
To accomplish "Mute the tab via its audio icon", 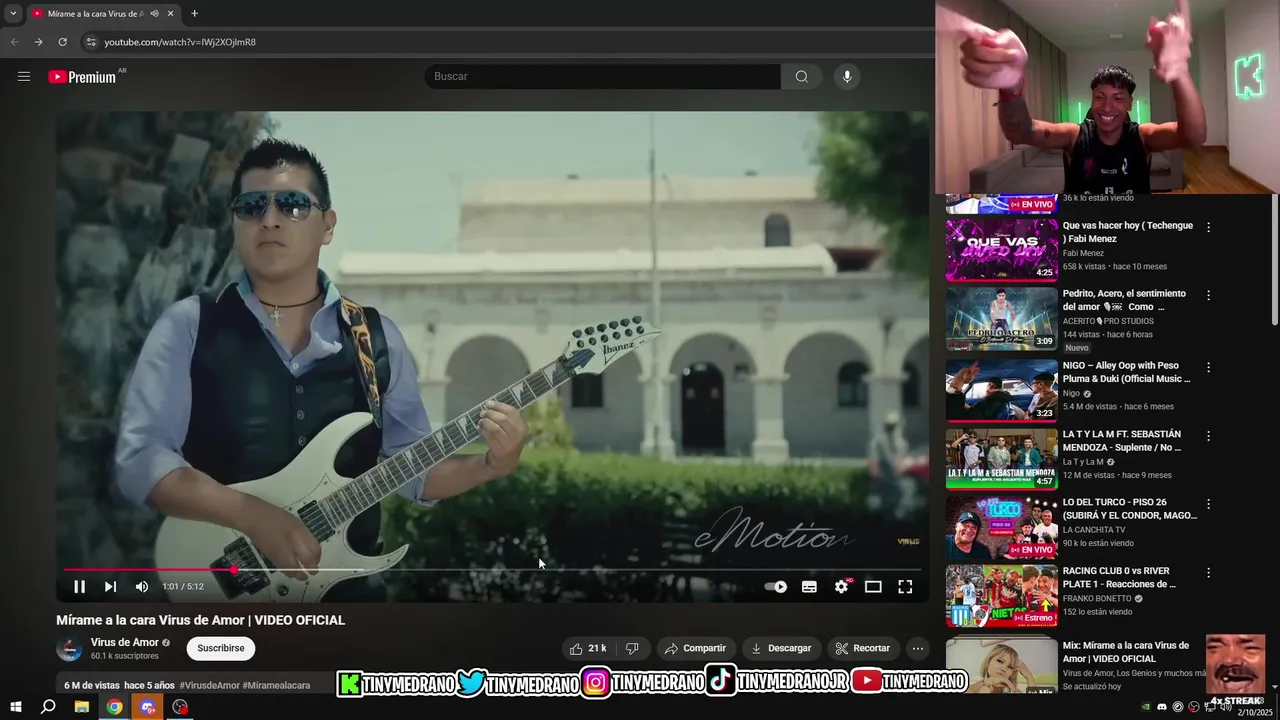I will (154, 14).
